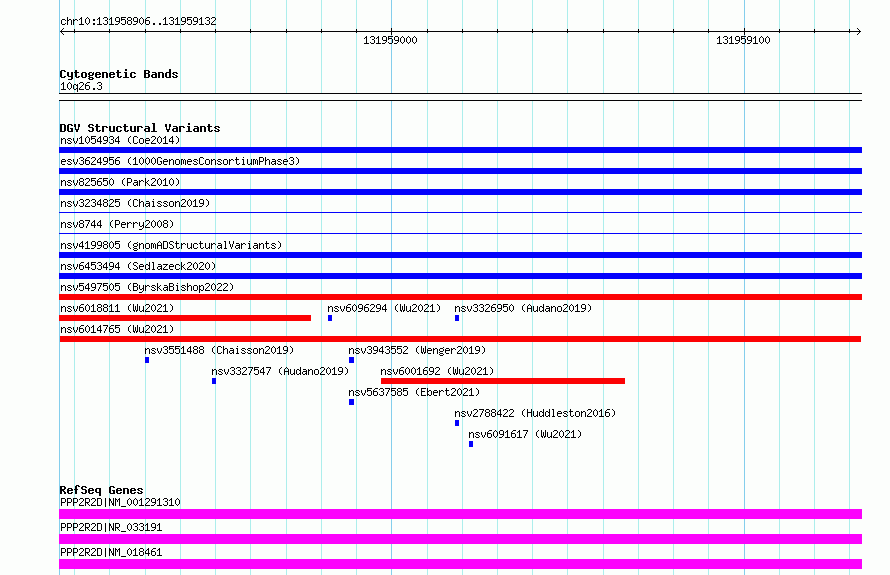The width and height of the screenshot is (890, 575).
Task: Click nsv3943552 (Wenger2019) variant label
Action: (417, 350)
